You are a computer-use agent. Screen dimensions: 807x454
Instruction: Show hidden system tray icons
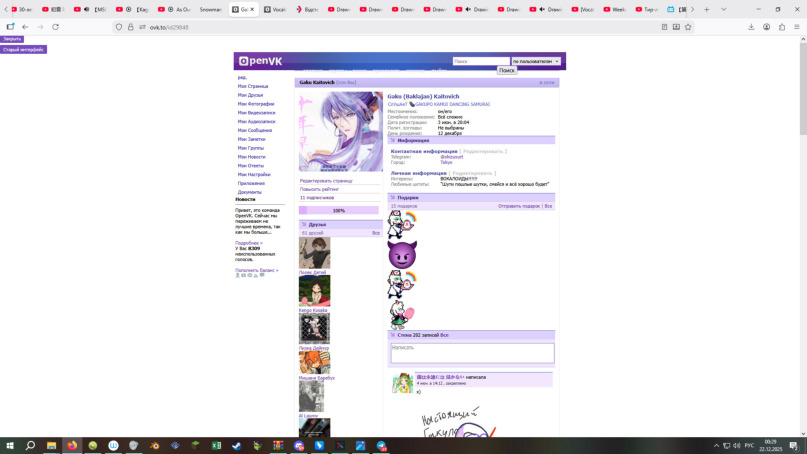click(716, 445)
